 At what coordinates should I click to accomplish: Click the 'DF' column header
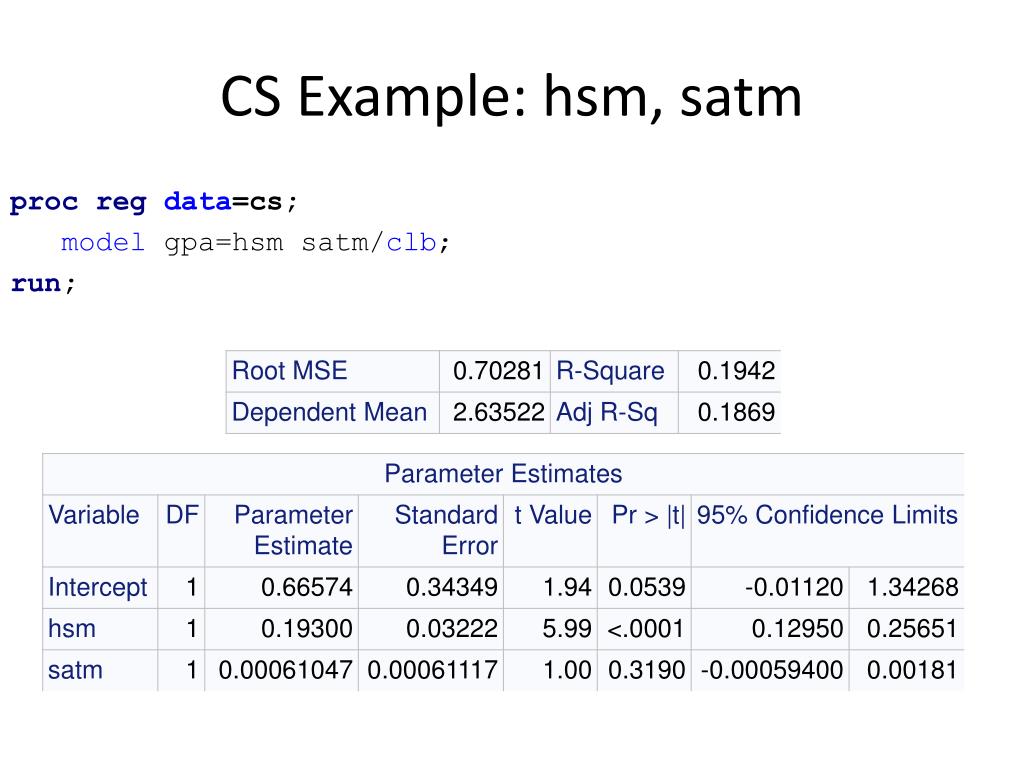(x=181, y=530)
